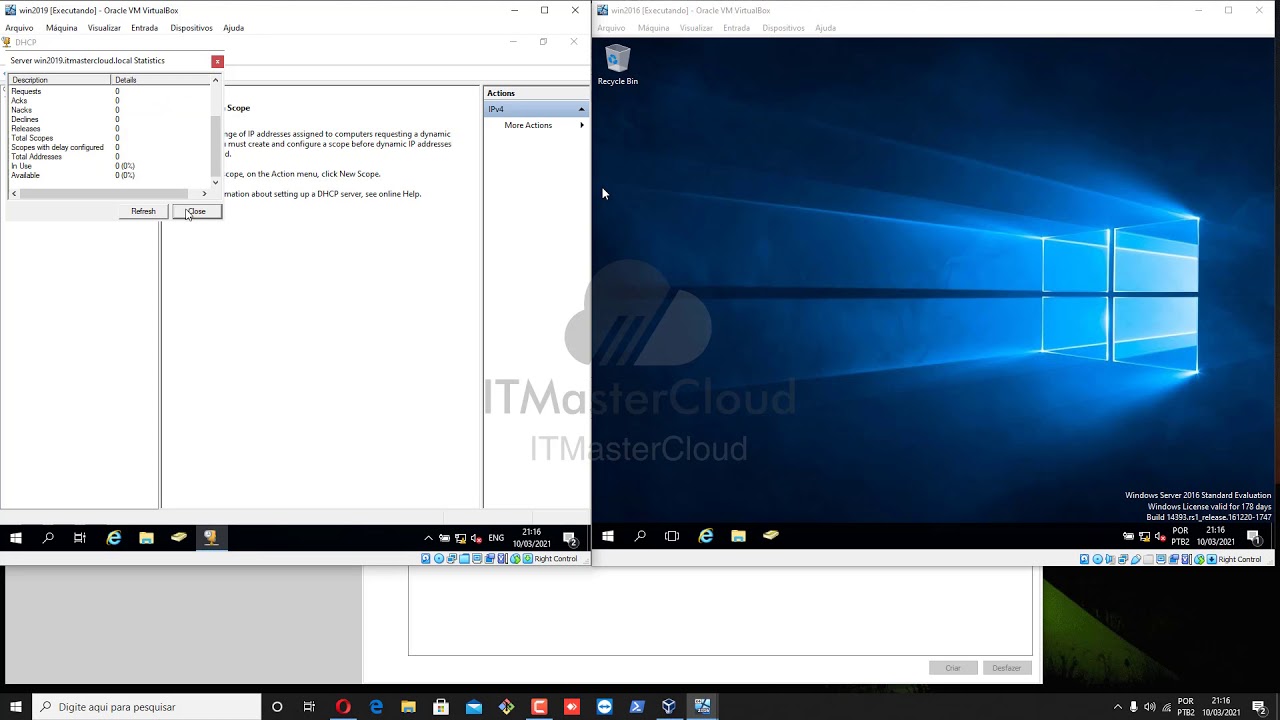Open Server Manager in win2019 taskbar

coord(178,538)
